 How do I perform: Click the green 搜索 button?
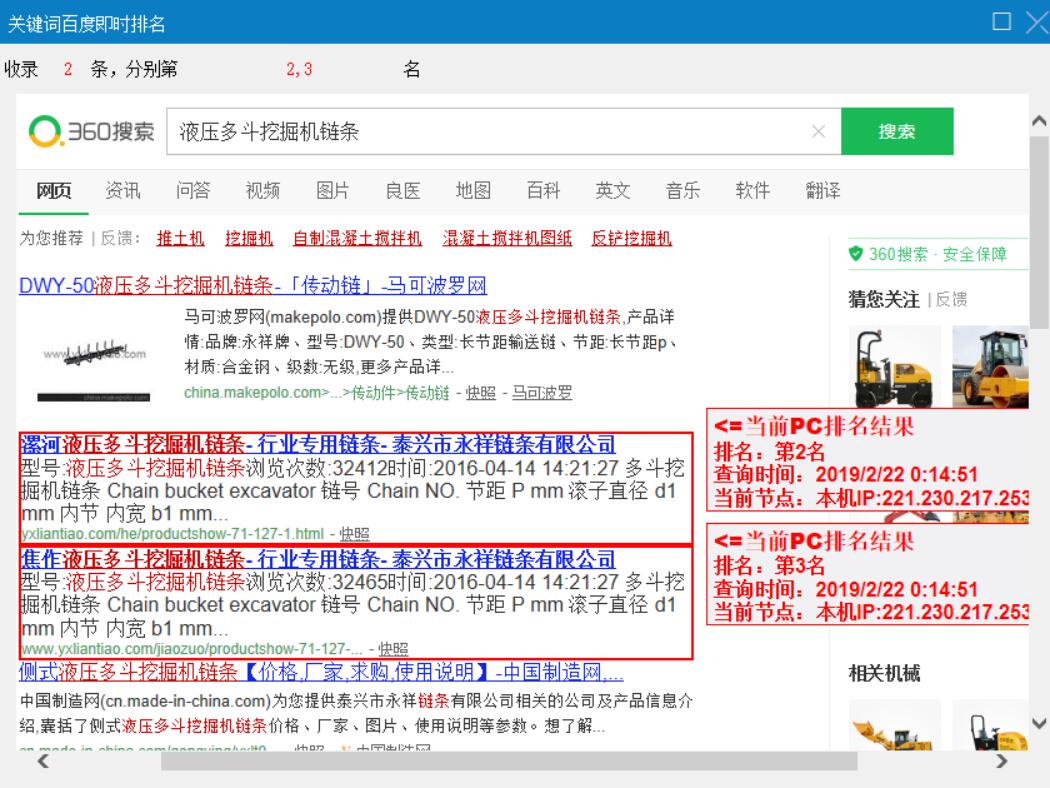click(x=897, y=131)
